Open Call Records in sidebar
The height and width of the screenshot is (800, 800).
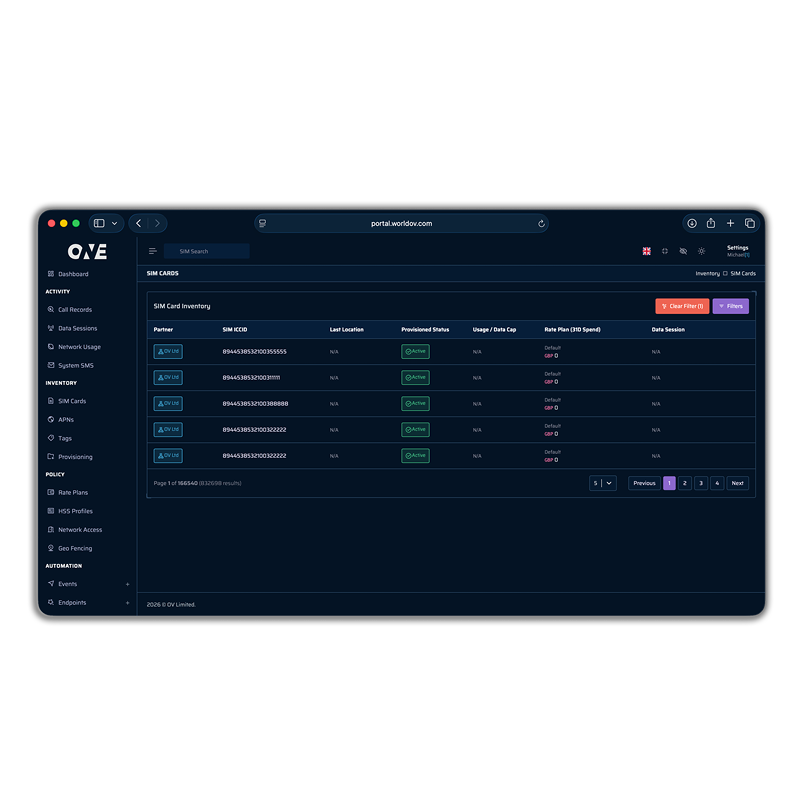(x=74, y=310)
